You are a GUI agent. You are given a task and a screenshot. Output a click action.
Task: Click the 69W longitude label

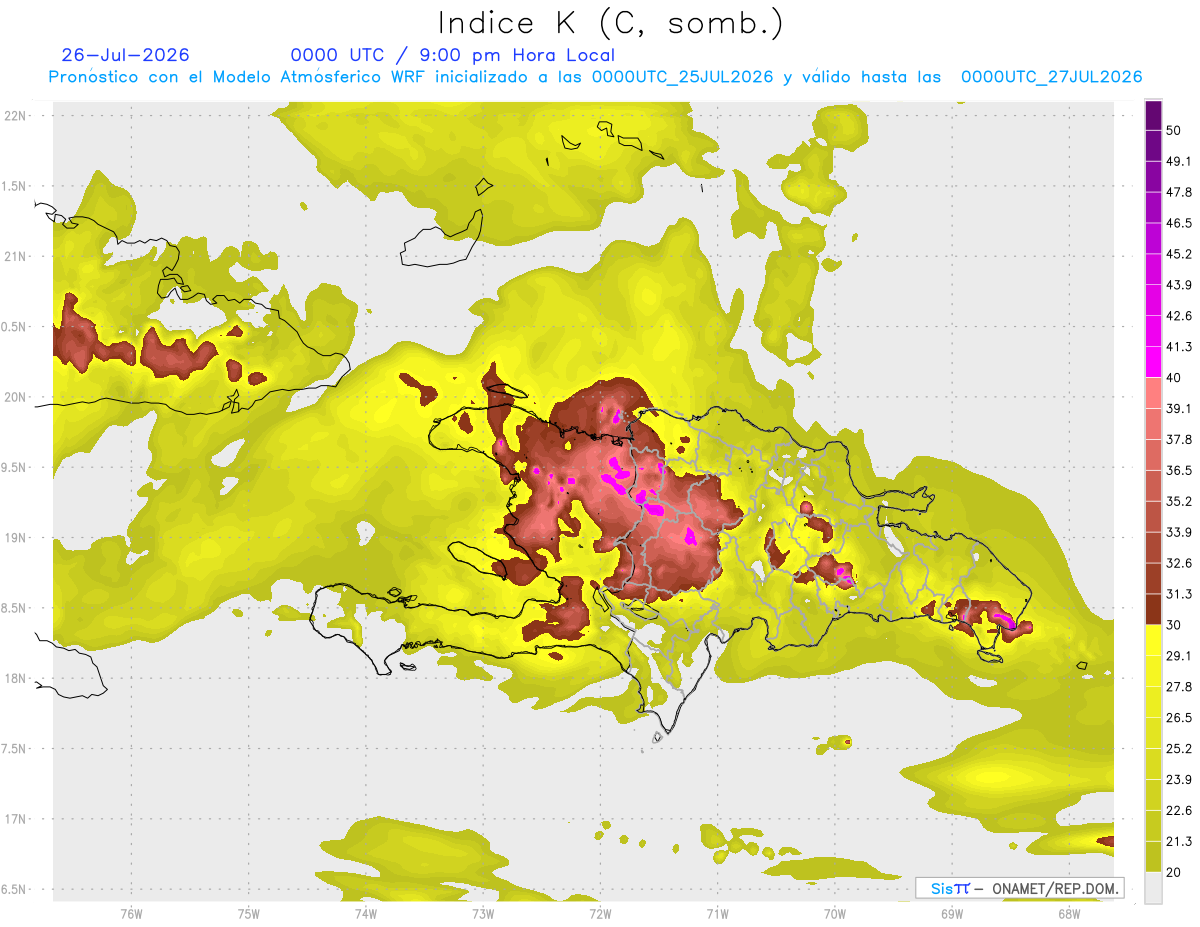(951, 913)
